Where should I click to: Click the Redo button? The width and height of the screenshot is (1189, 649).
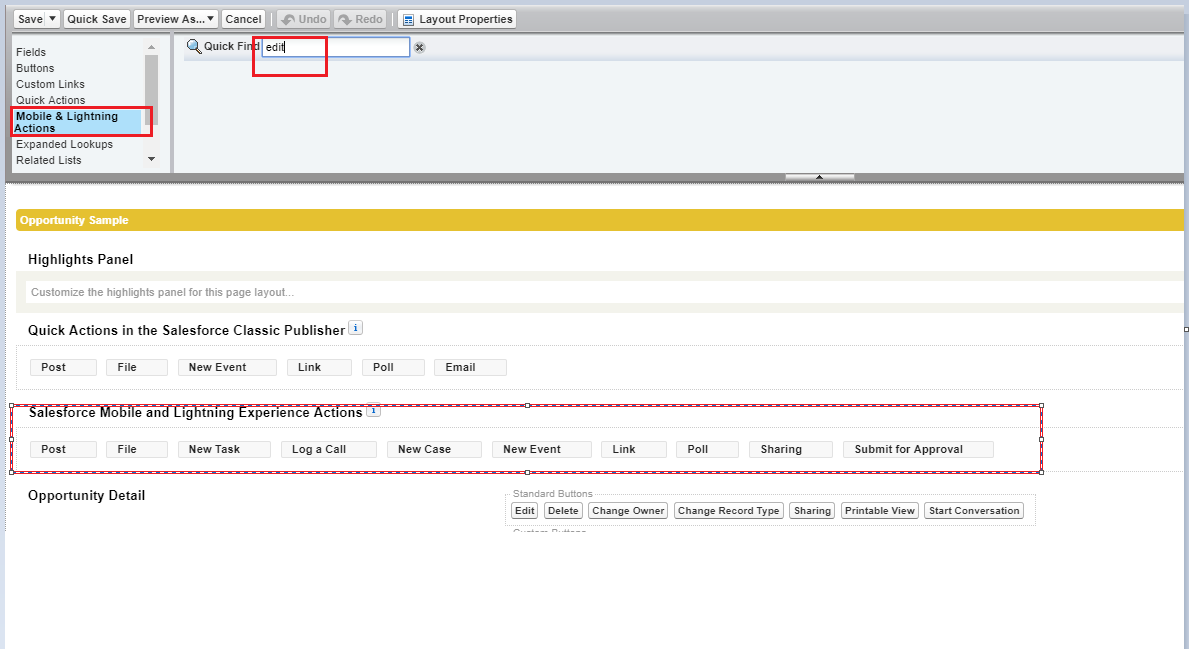tap(361, 19)
